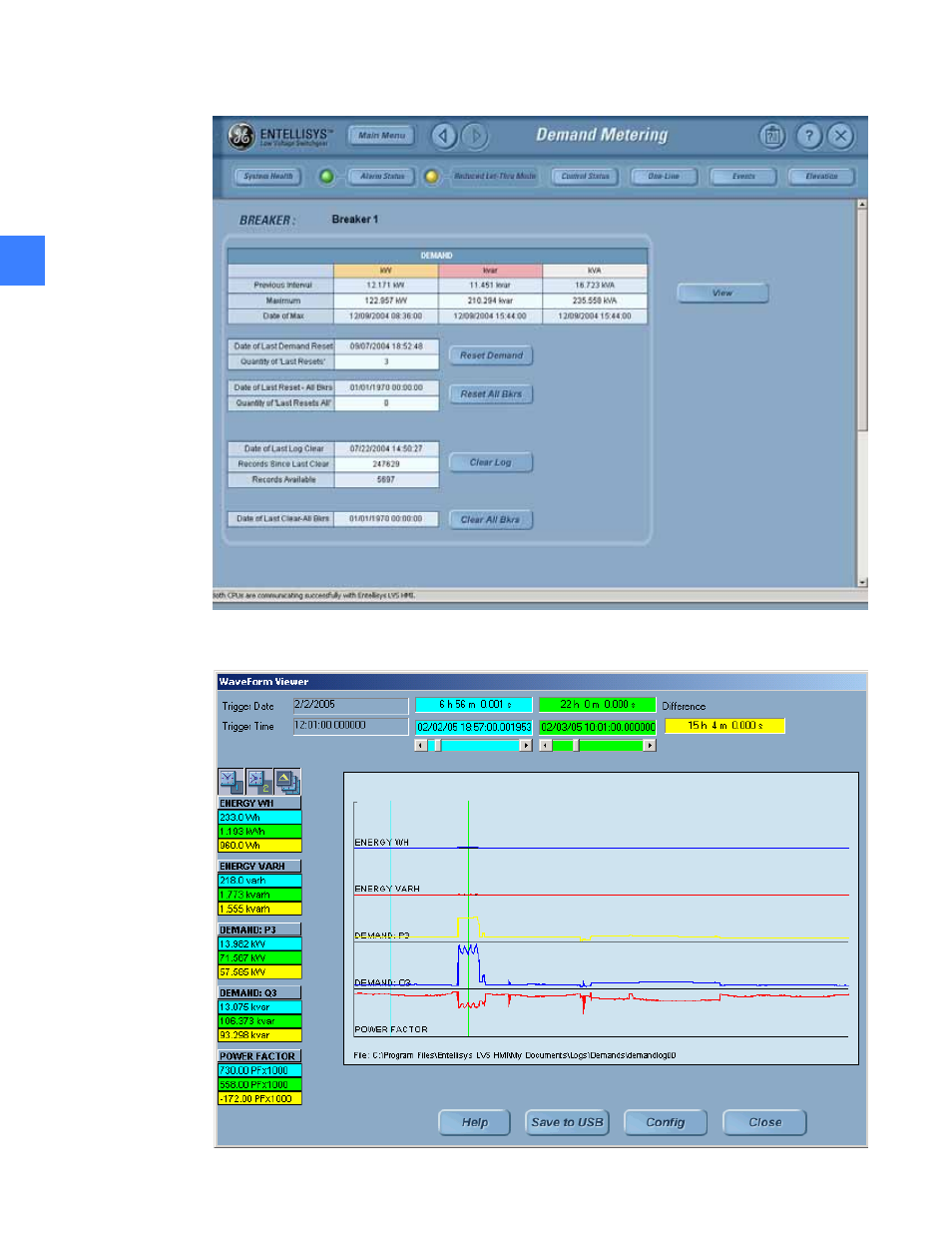Click the Trigger Time field

(x=350, y=726)
